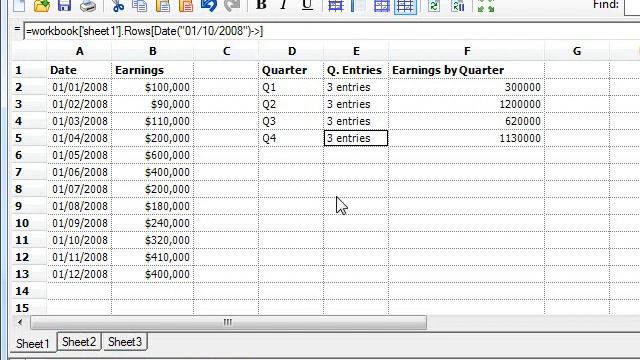The height and width of the screenshot is (360, 640).
Task: Select the Q1 quarter cell
Action: click(x=291, y=87)
